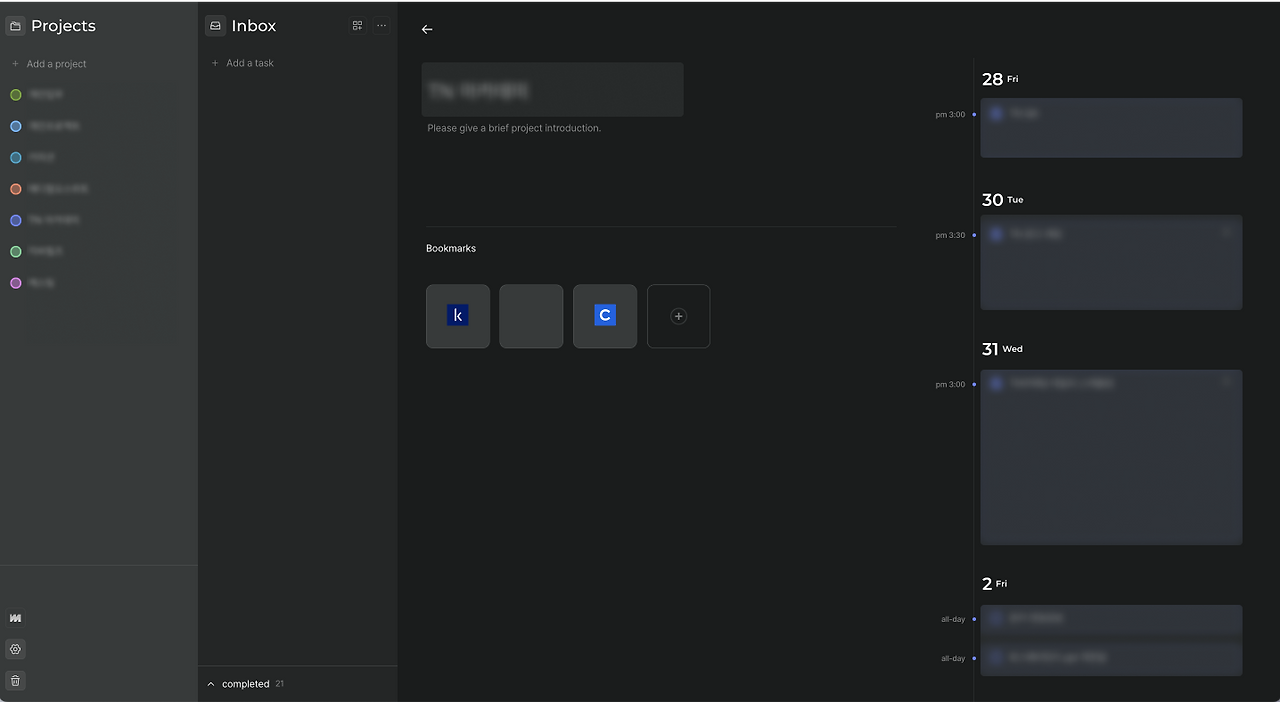Open the blank bookmark tile between k and C
This screenshot has width=1280, height=702.
point(531,316)
